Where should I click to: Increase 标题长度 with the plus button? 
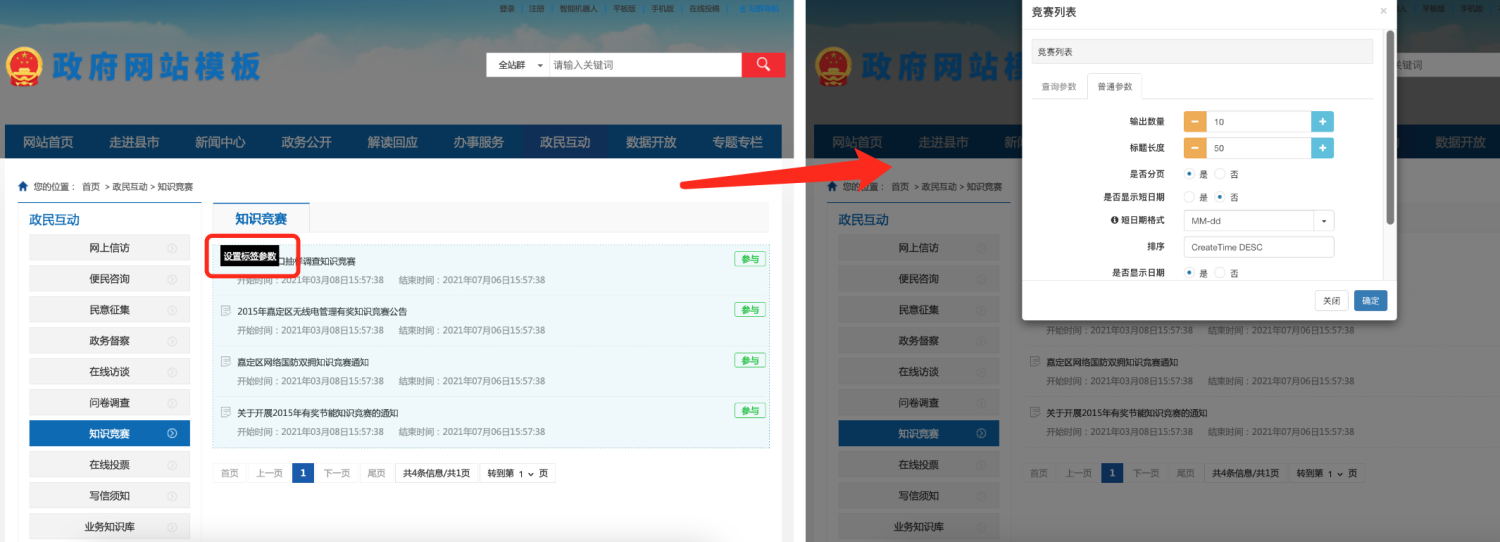[x=1322, y=148]
